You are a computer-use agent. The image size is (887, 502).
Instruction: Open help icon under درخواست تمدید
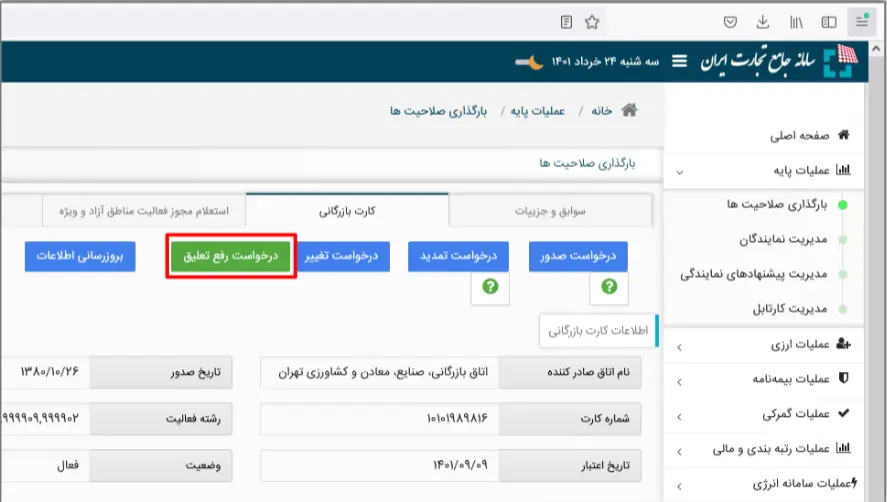pos(490,287)
